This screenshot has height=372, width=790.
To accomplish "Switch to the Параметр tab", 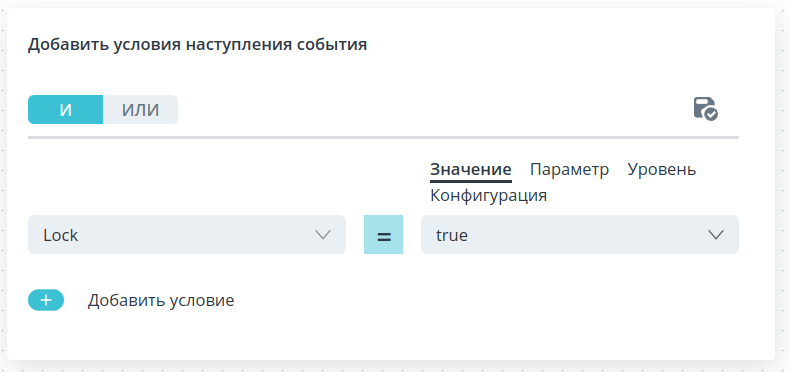I will (569, 170).
